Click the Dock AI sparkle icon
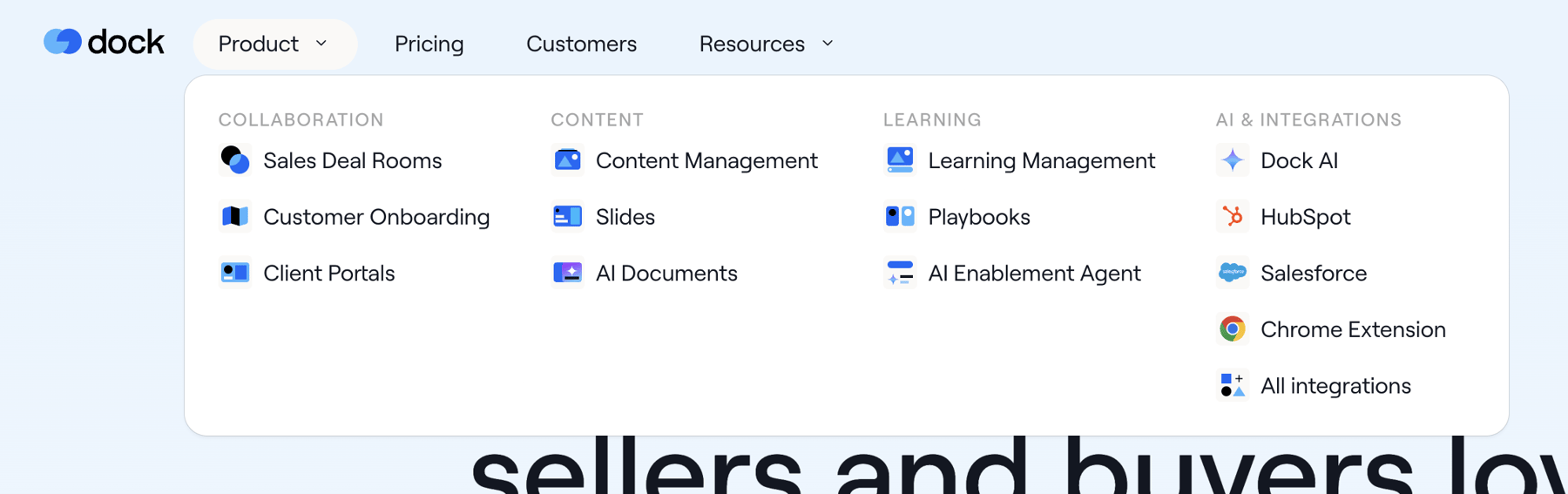 1233,160
